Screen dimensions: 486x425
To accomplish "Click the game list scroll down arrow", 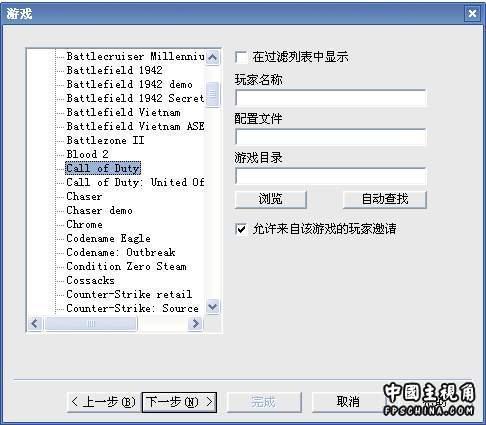I will (x=213, y=306).
